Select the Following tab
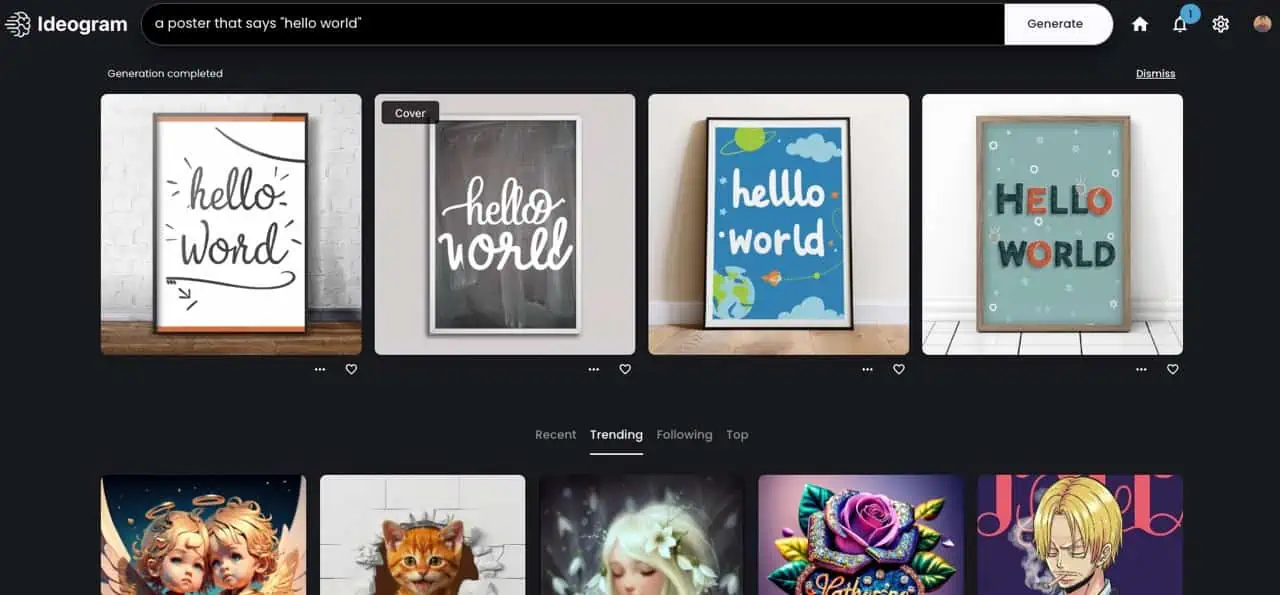1280x595 pixels. tap(684, 435)
